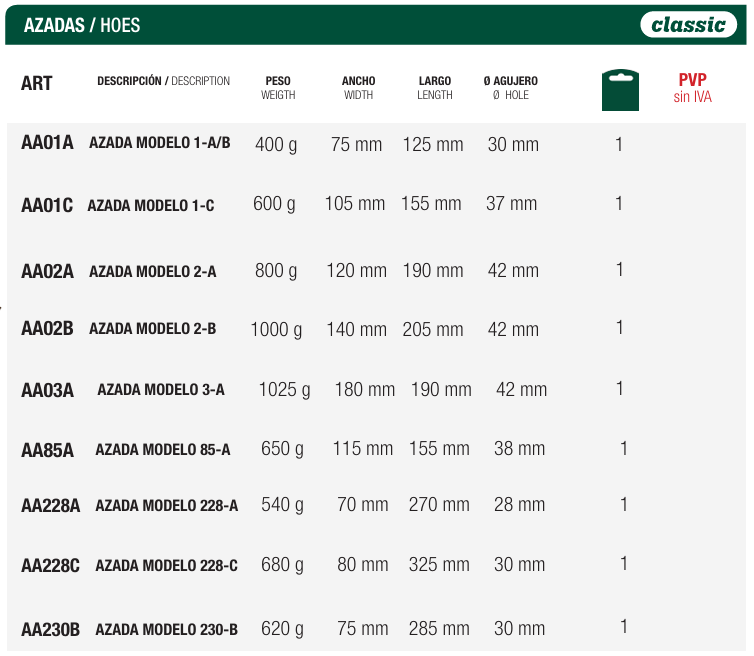Click the PVP sin IVA column header
This screenshot has width=754, height=656.
point(692,88)
